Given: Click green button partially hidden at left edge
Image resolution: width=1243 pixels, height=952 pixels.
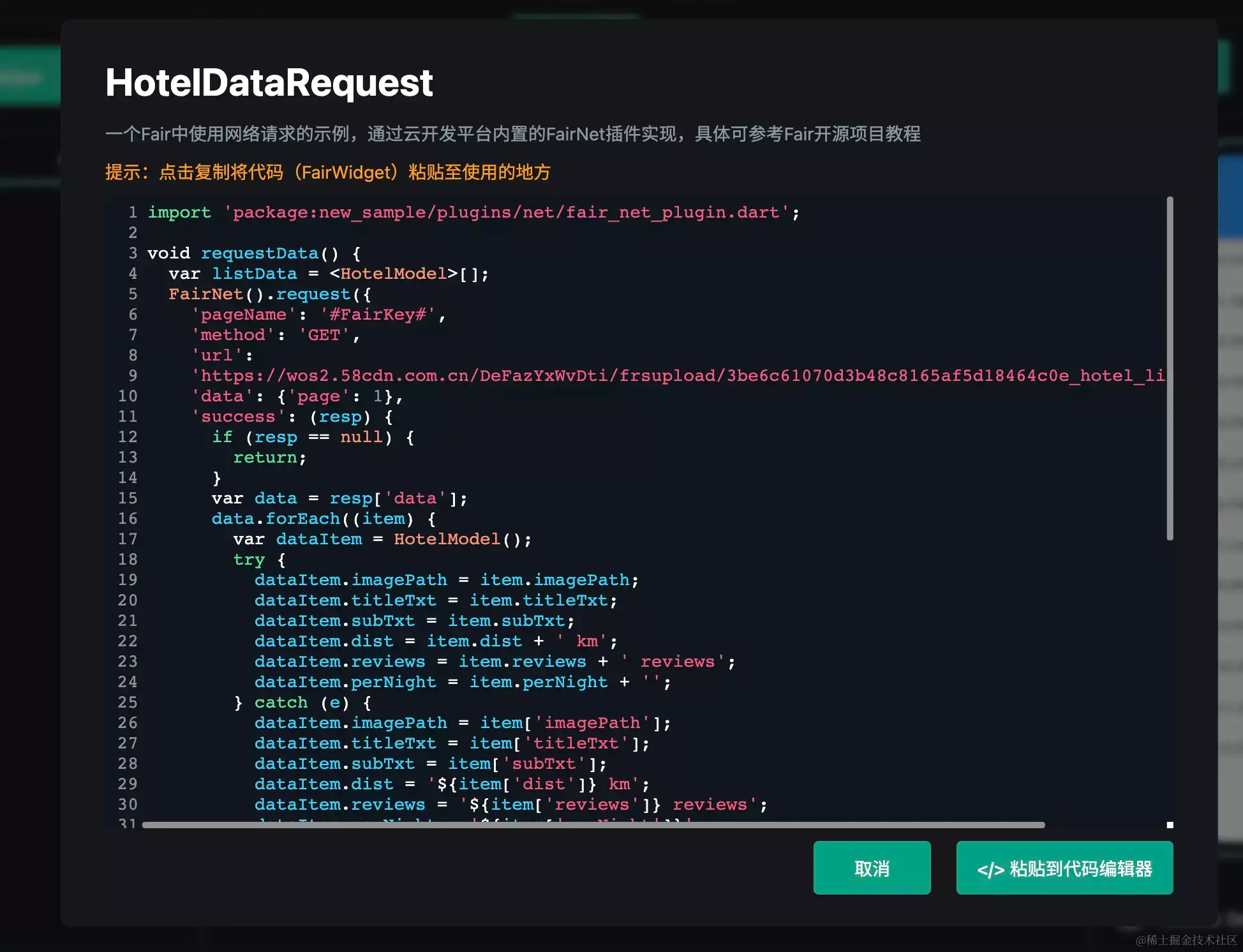Looking at the screenshot, I should click(29, 77).
